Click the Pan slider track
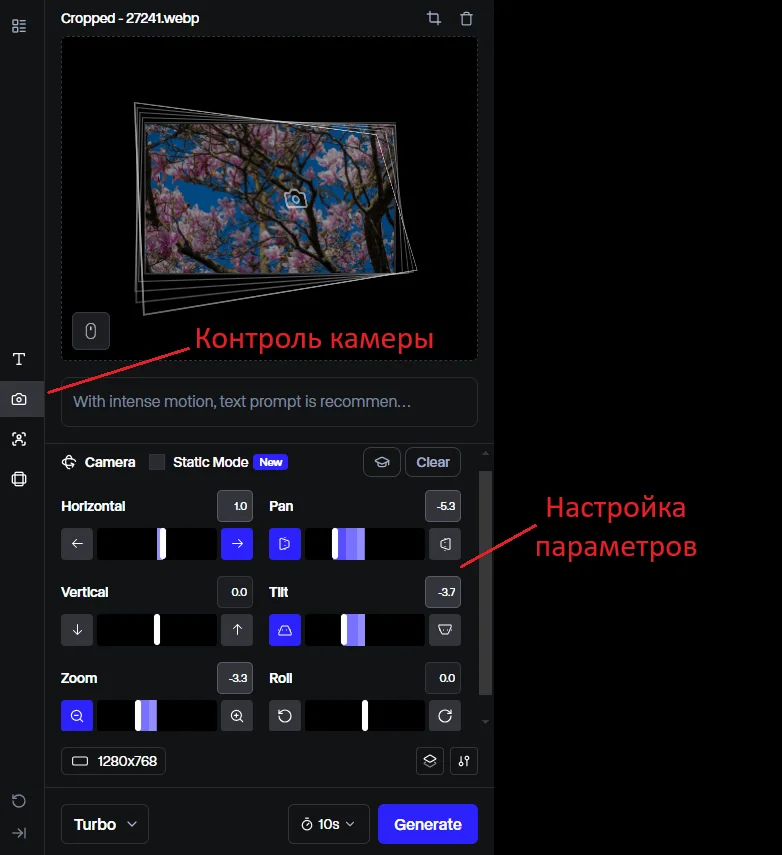The image size is (782, 855). [365, 544]
